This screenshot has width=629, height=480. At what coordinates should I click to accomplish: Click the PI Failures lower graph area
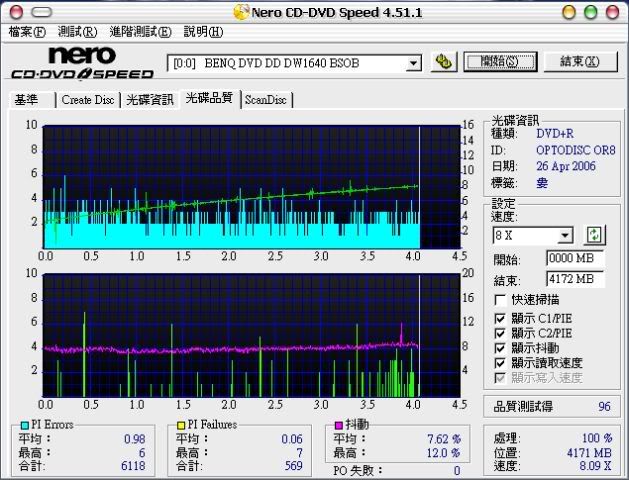pos(252,336)
